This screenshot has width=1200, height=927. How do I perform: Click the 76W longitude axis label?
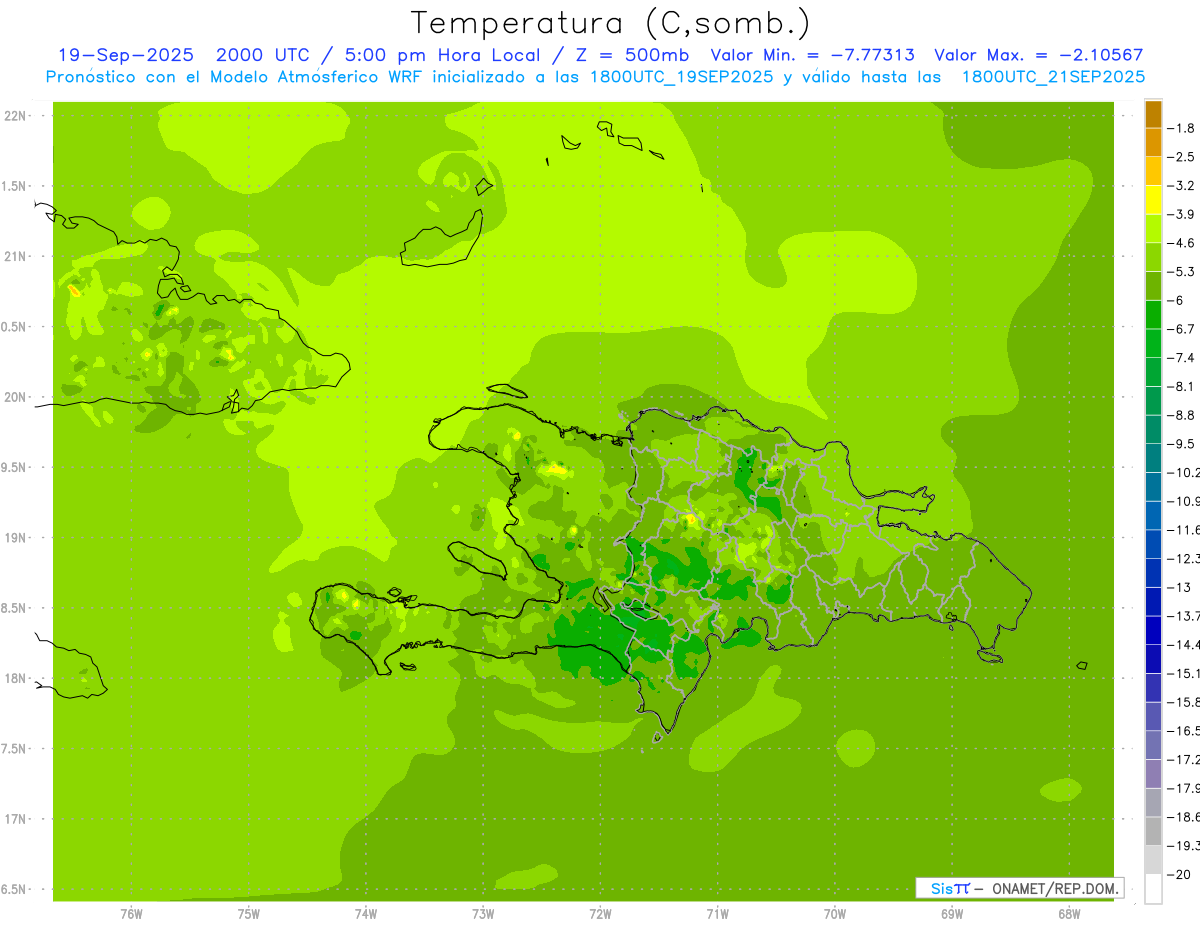tap(131, 913)
